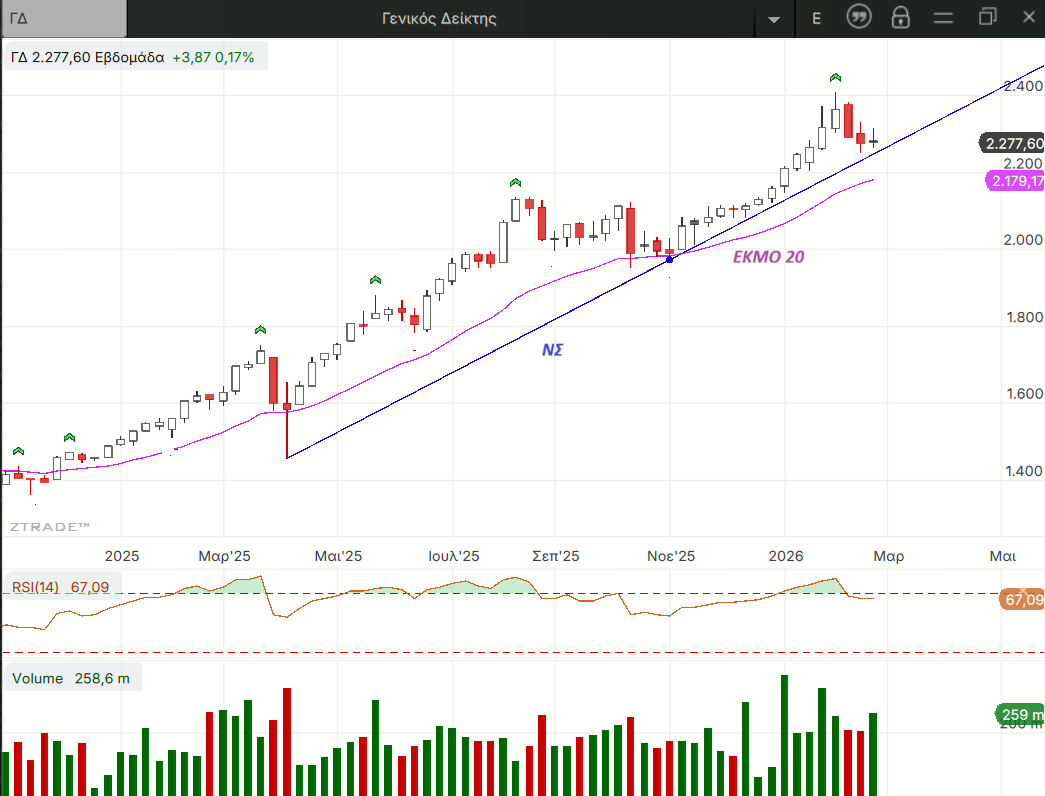Open the symbol dropdown arrow in title bar
This screenshot has height=796, width=1045.
tap(773, 19)
